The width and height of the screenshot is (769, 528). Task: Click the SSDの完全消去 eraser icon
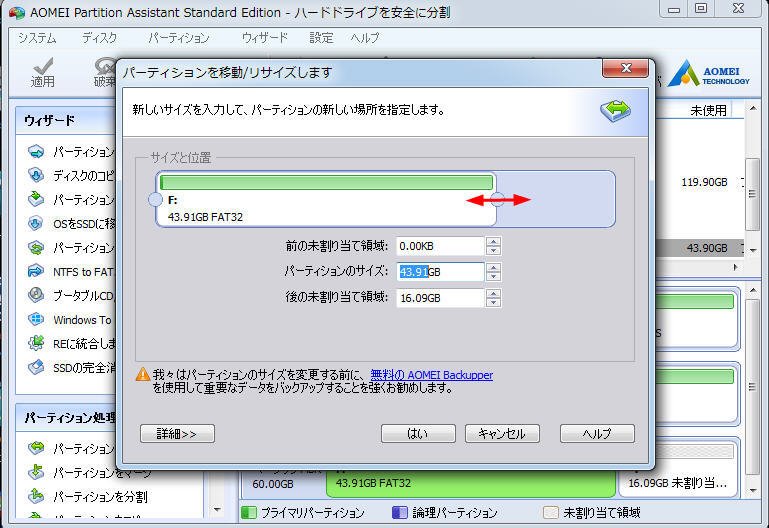(x=36, y=367)
